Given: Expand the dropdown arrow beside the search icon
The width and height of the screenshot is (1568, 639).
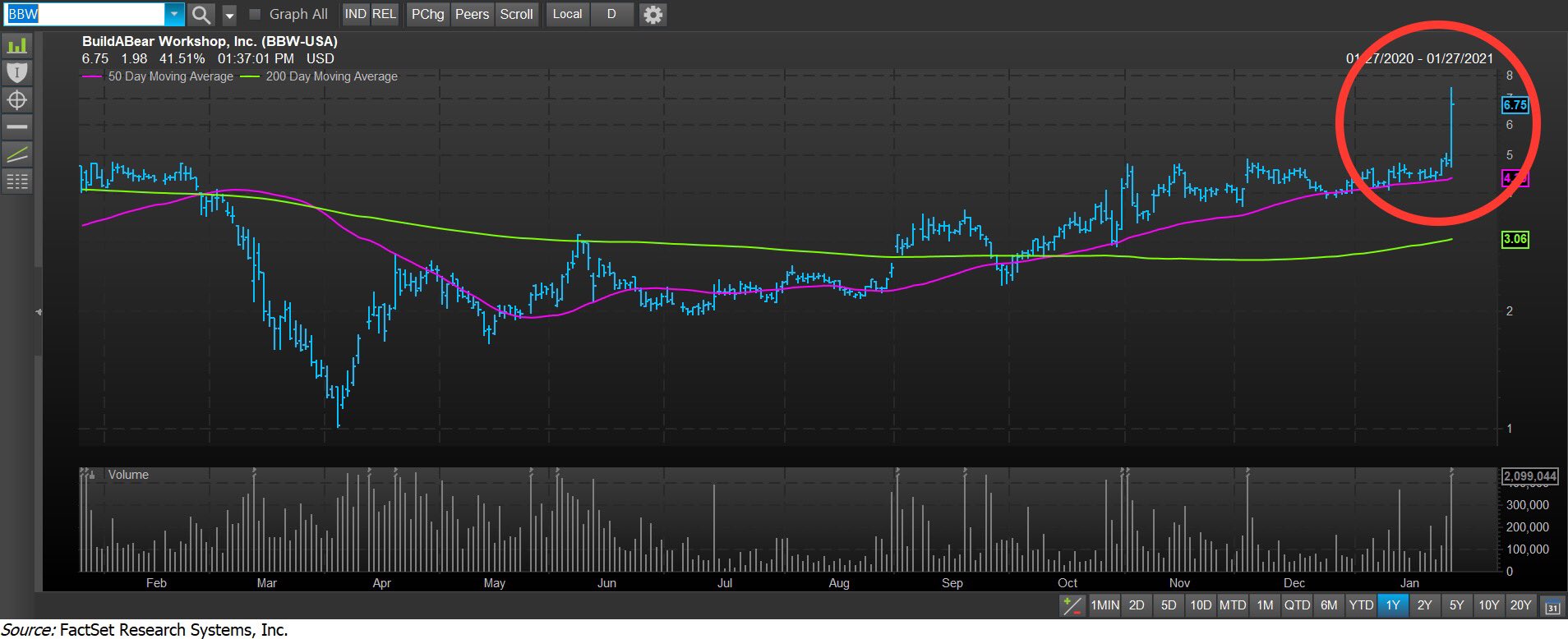Looking at the screenshot, I should (x=229, y=14).
